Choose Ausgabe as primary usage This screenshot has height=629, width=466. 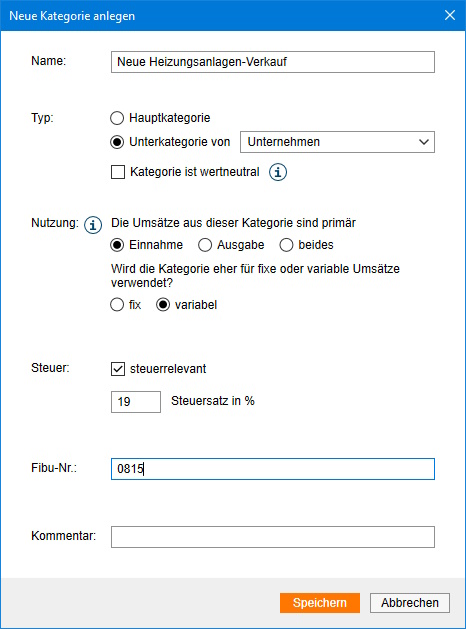[205, 245]
